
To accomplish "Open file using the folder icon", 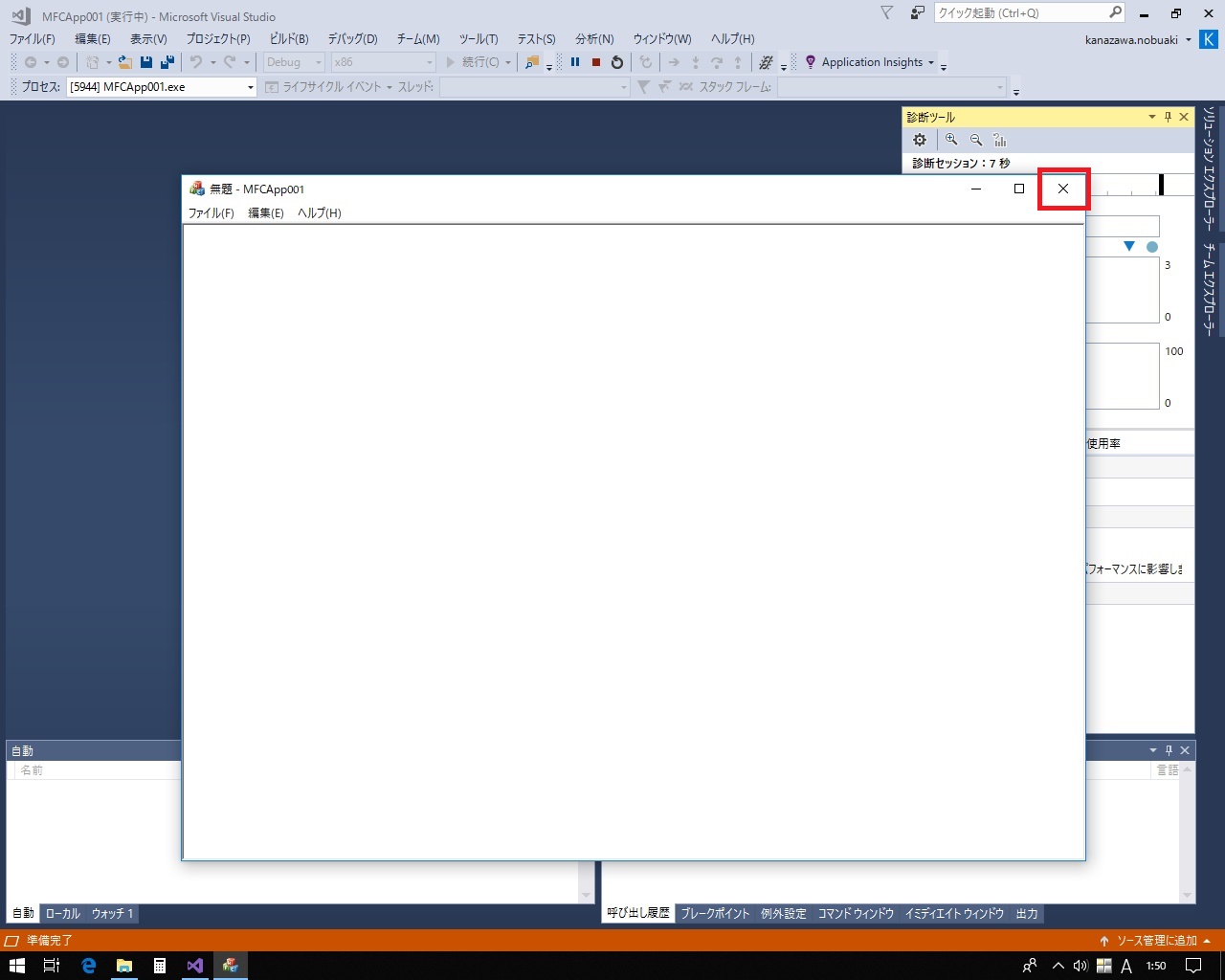I will click(125, 62).
